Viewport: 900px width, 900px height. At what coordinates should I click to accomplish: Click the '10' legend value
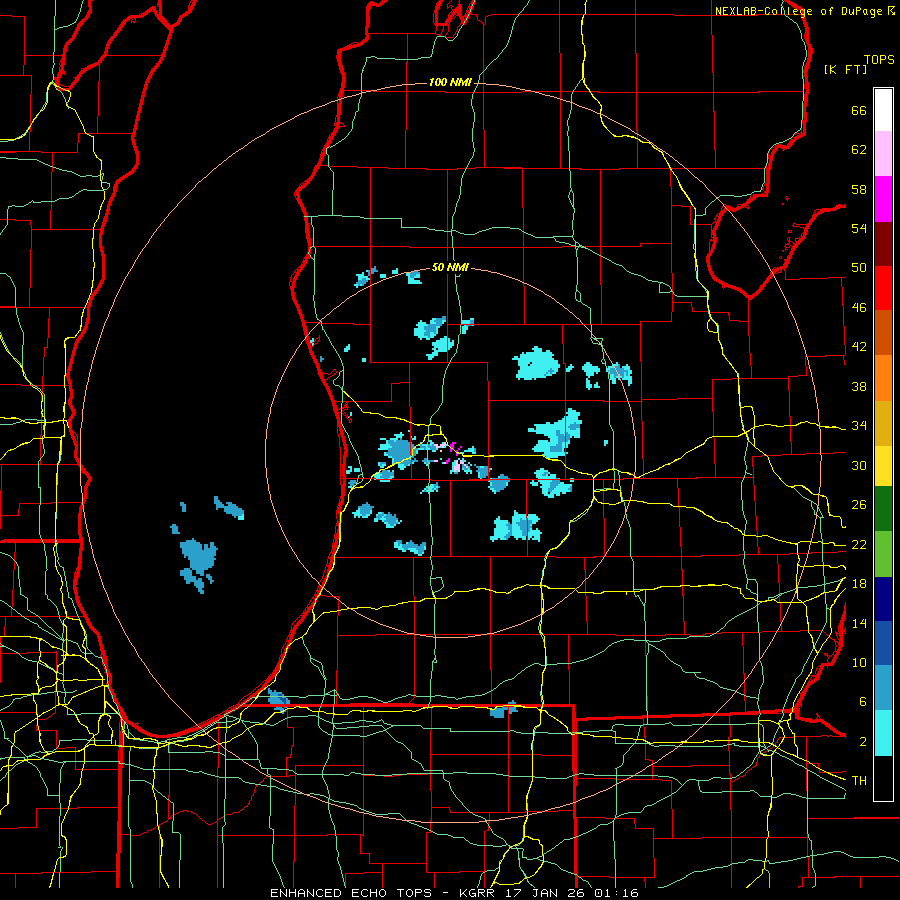click(x=859, y=663)
